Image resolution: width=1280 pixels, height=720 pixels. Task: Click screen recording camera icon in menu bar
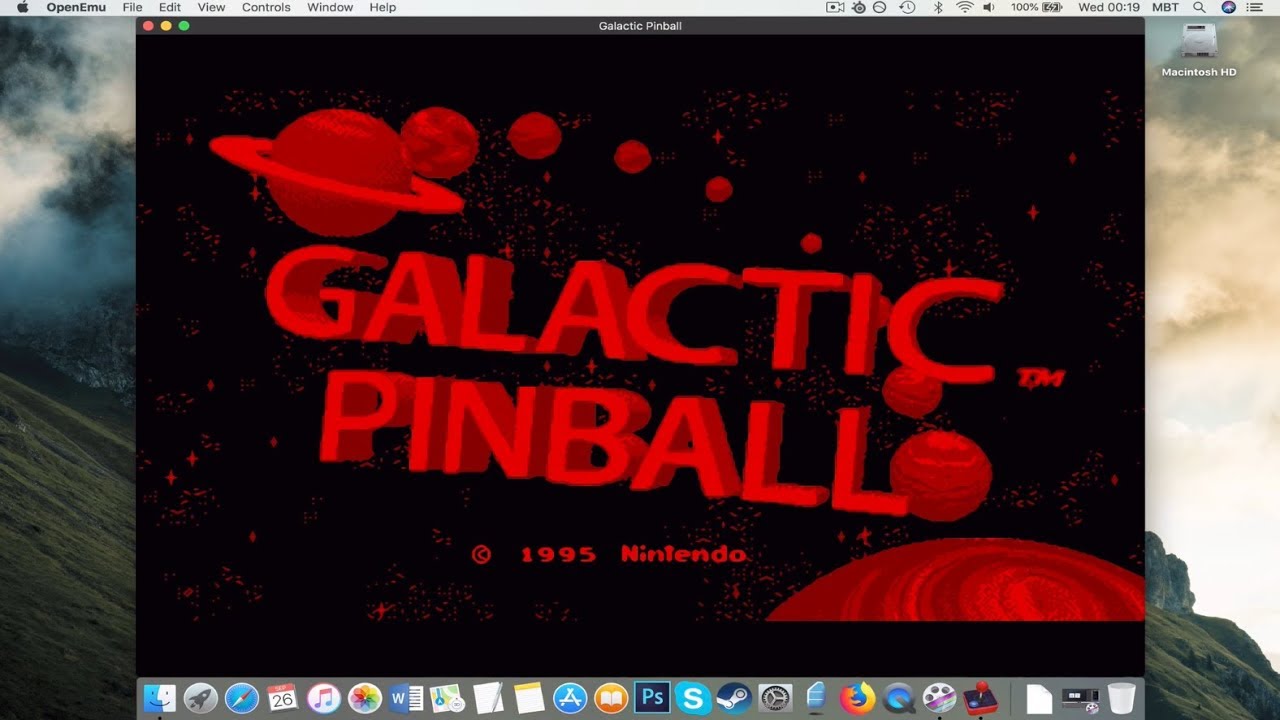[x=835, y=7]
